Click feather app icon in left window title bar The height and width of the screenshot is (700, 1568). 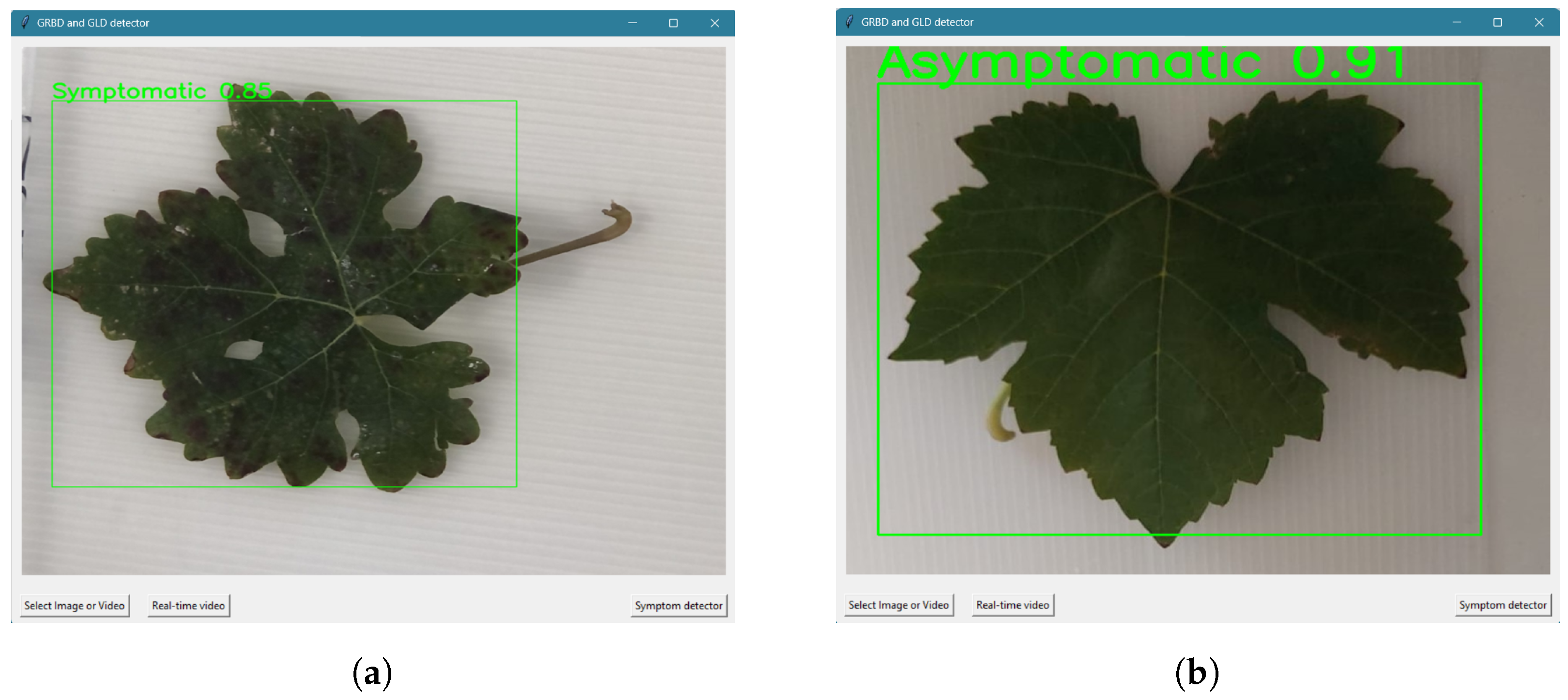point(25,23)
